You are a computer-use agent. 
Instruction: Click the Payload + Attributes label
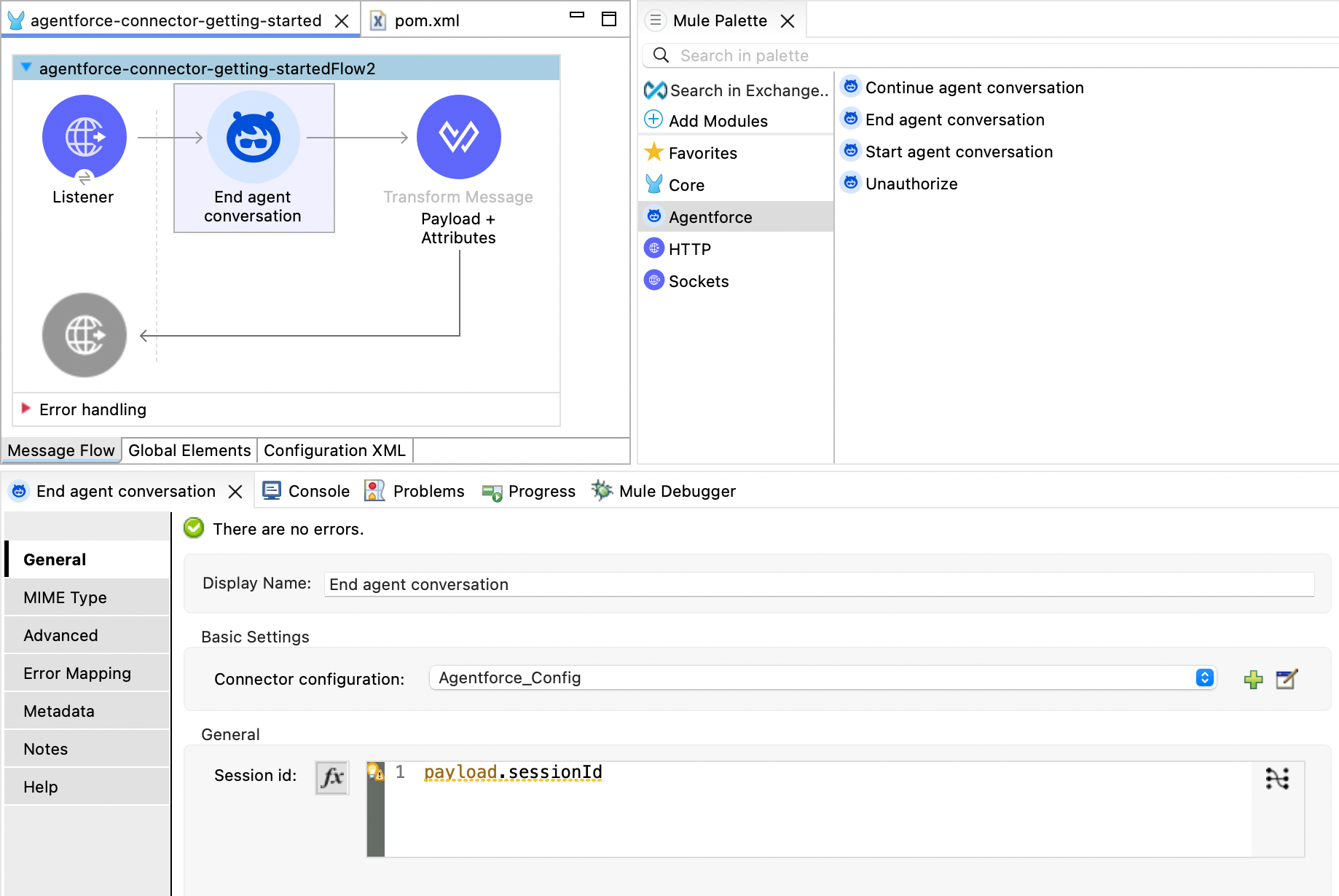pyautogui.click(x=458, y=228)
